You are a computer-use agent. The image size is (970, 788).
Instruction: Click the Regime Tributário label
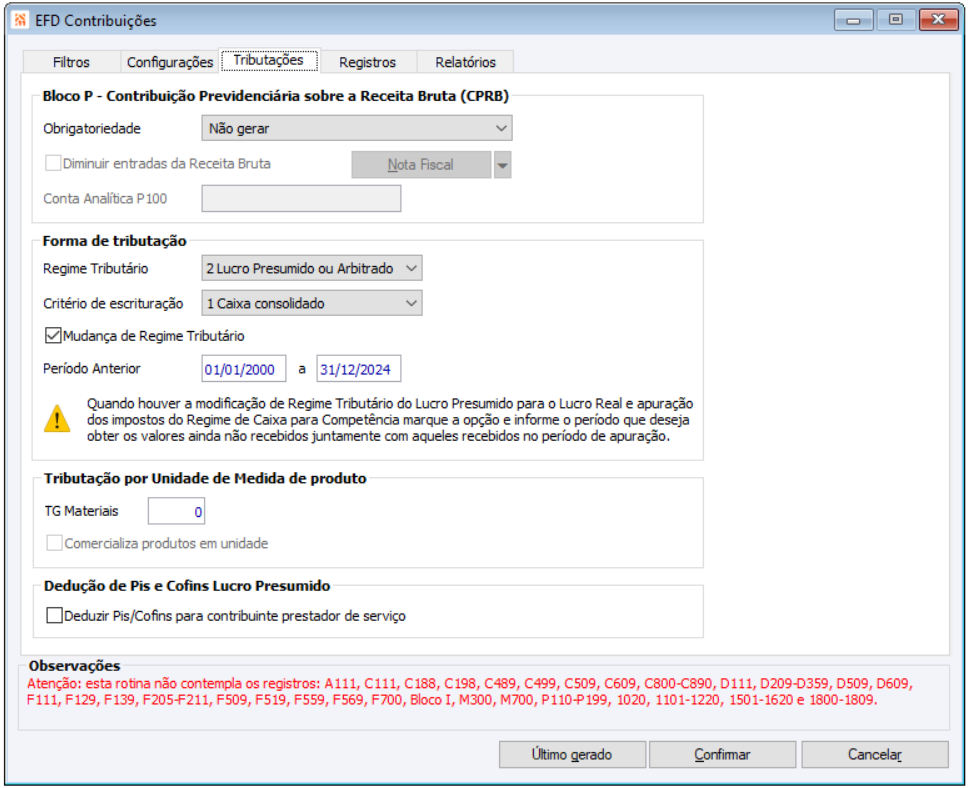pyautogui.click(x=95, y=268)
